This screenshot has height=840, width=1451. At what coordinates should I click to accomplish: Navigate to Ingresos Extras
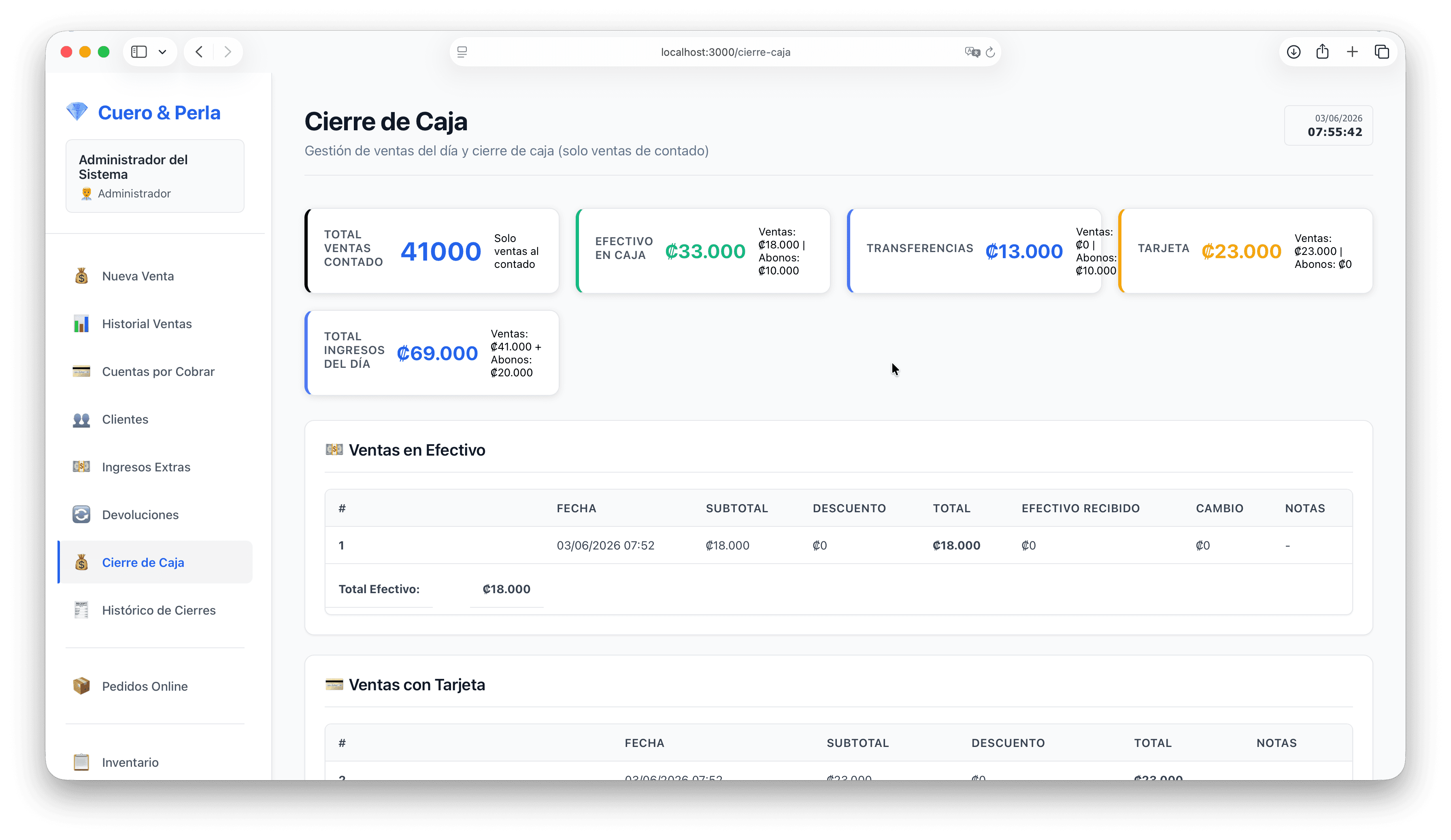tap(155, 467)
